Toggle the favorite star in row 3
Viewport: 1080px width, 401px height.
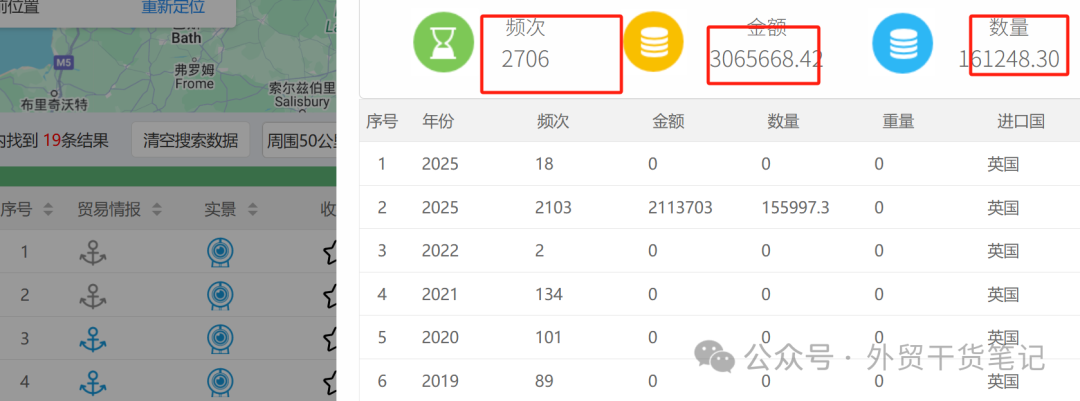(x=329, y=339)
